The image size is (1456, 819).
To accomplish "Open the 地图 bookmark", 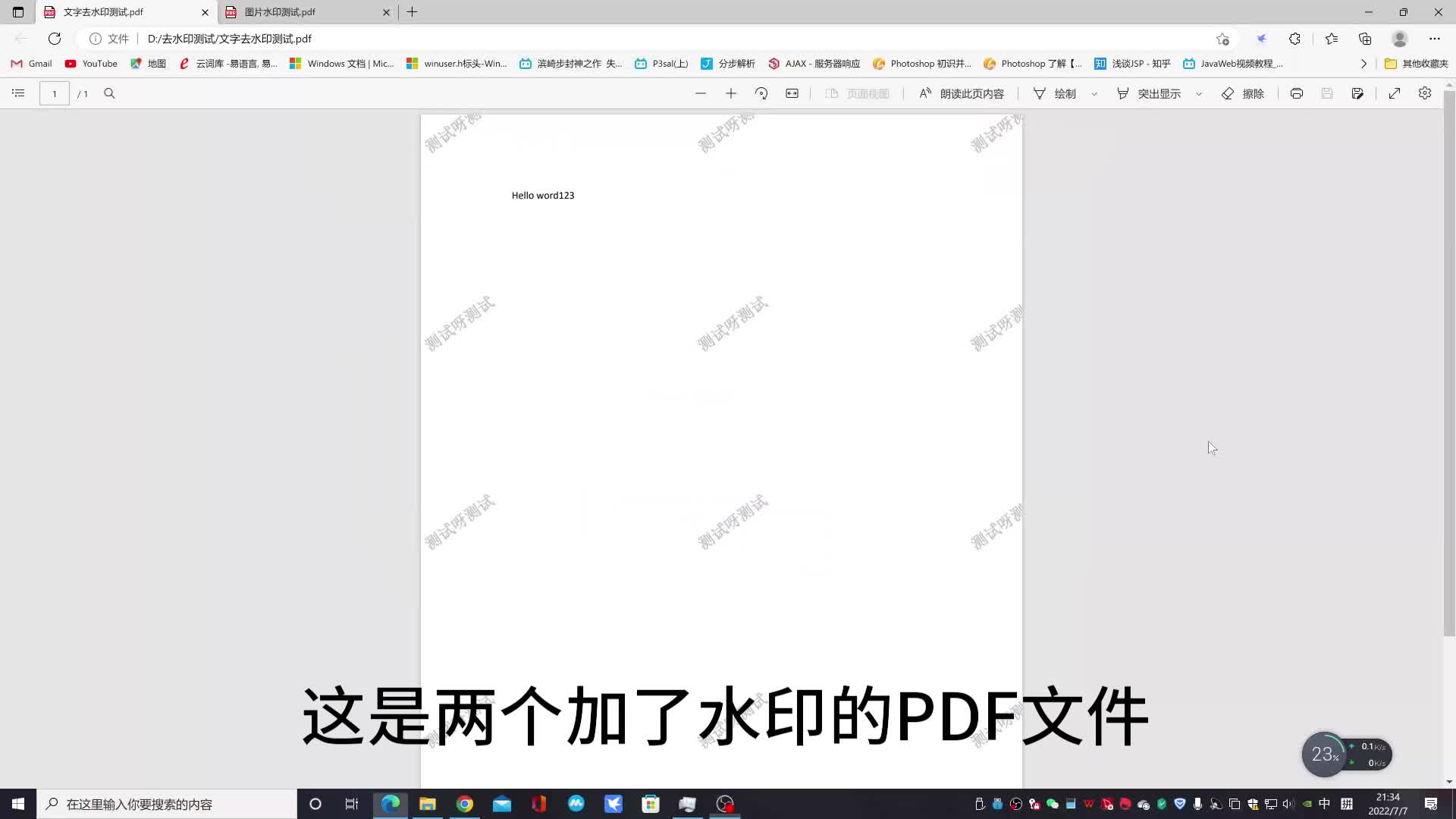I will coord(149,64).
